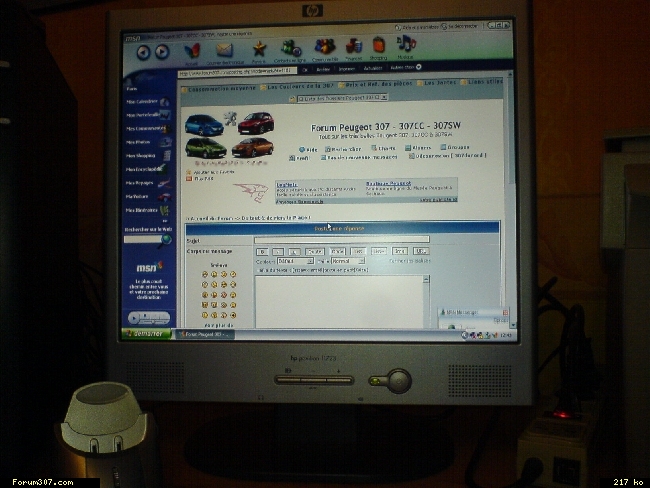This screenshot has width=650, height=488.
Task: Click inside the message body text area
Action: [x=339, y=302]
